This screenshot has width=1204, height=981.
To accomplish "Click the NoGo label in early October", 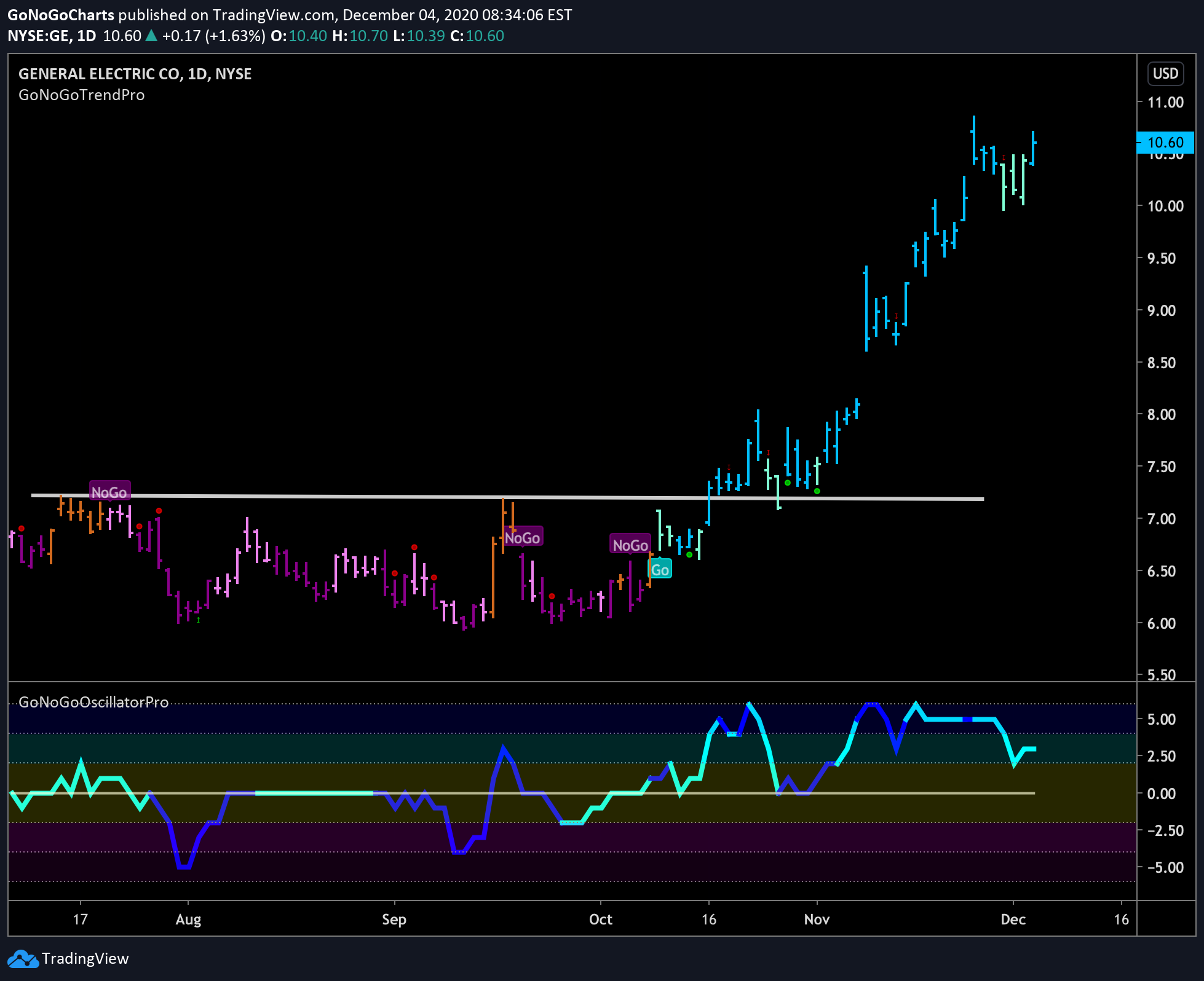I will [631, 545].
